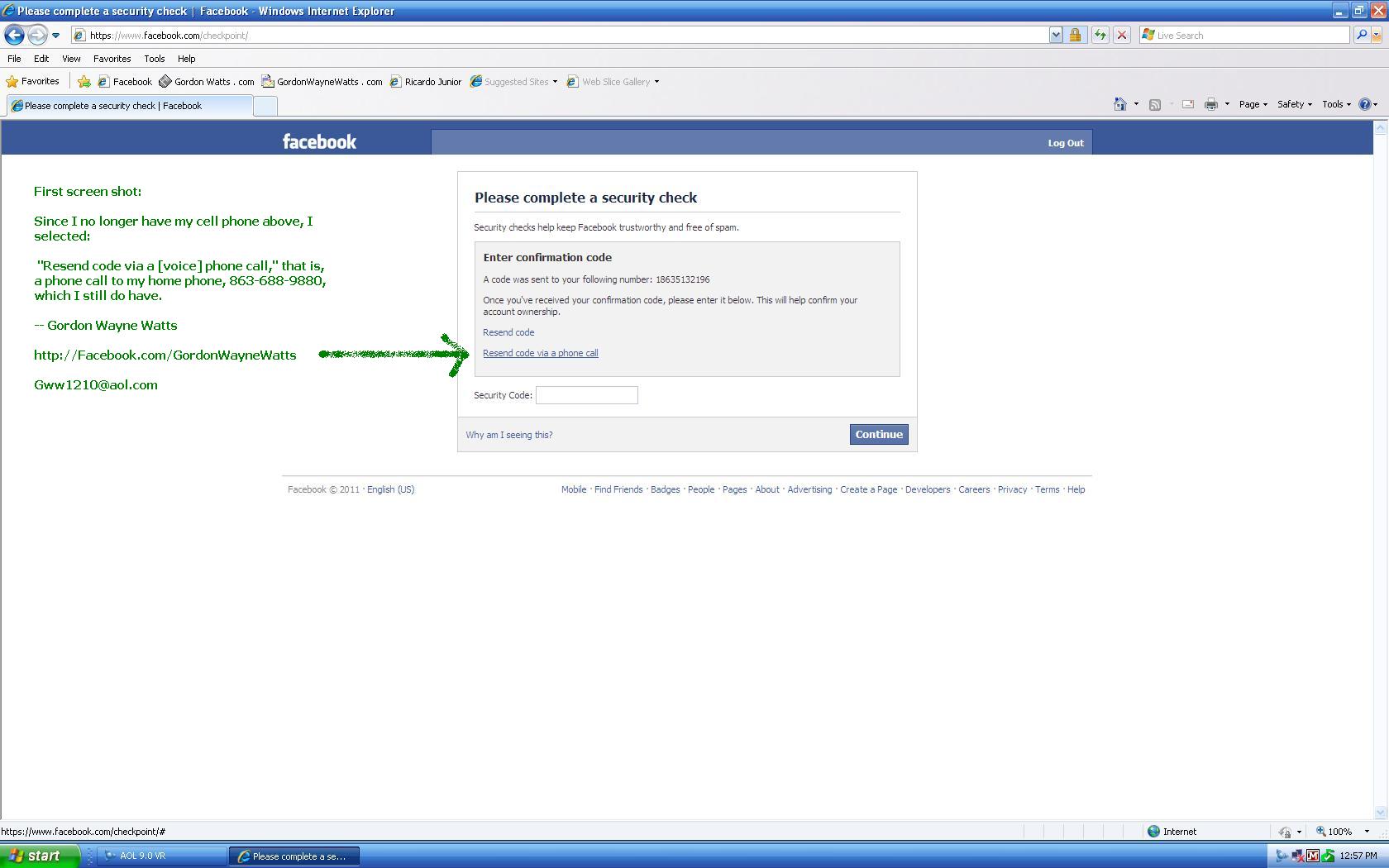This screenshot has width=1389, height=868.
Task: Expand the Safety dropdown menu
Action: coord(1294,104)
